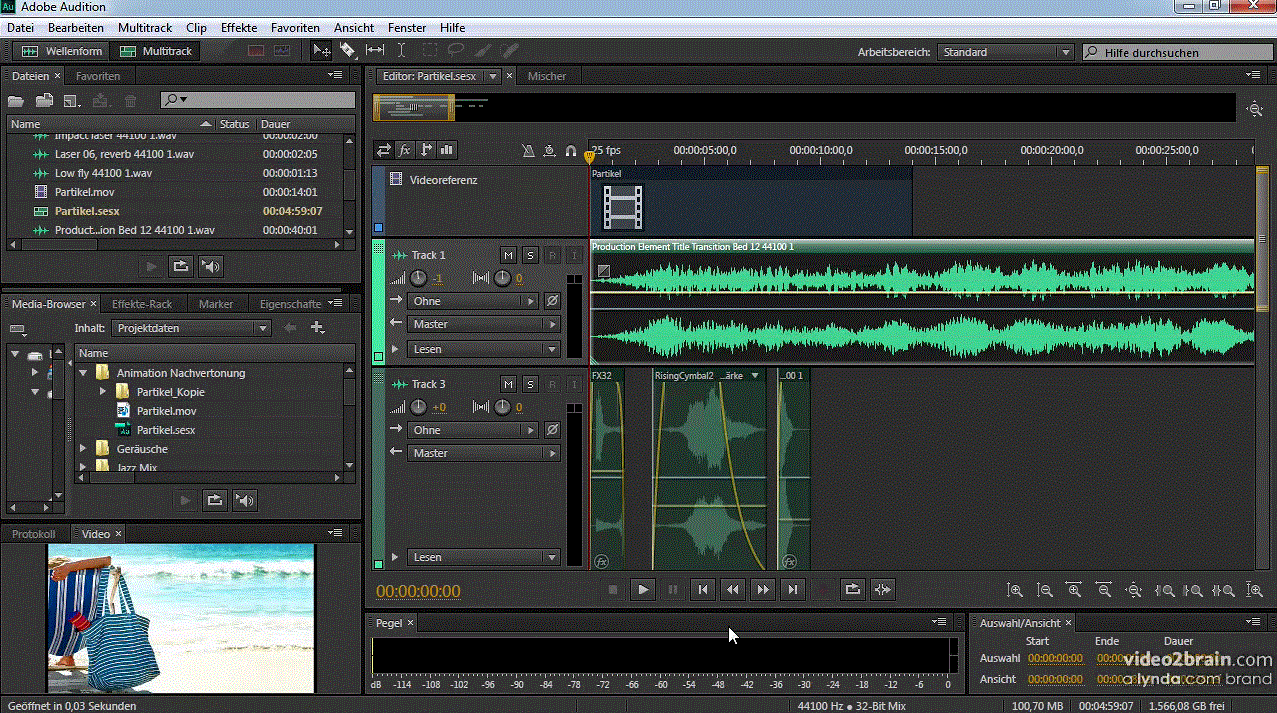Click Open File folder icon in Dateien panel

[16, 100]
